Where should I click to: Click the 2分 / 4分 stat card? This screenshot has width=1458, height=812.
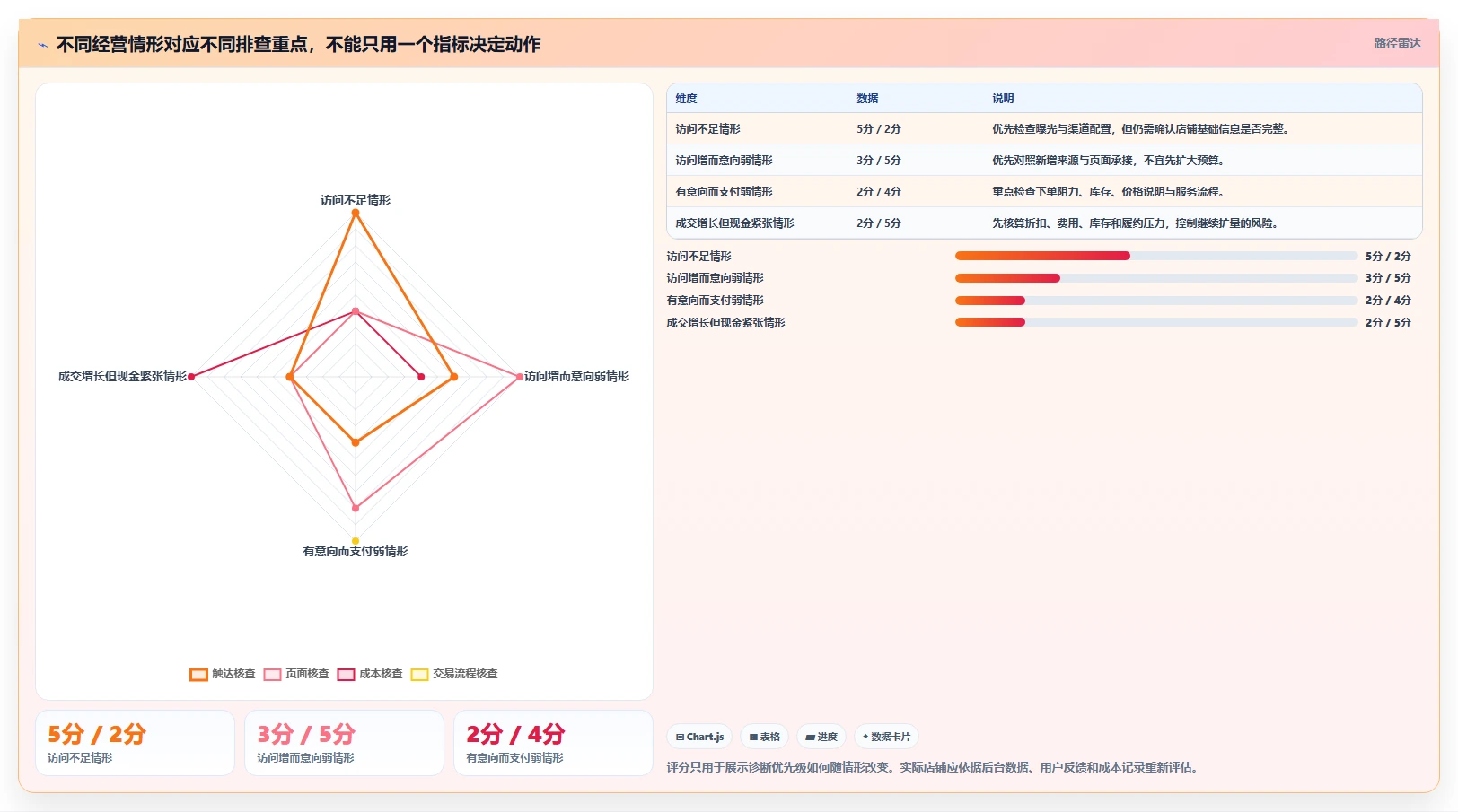553,743
